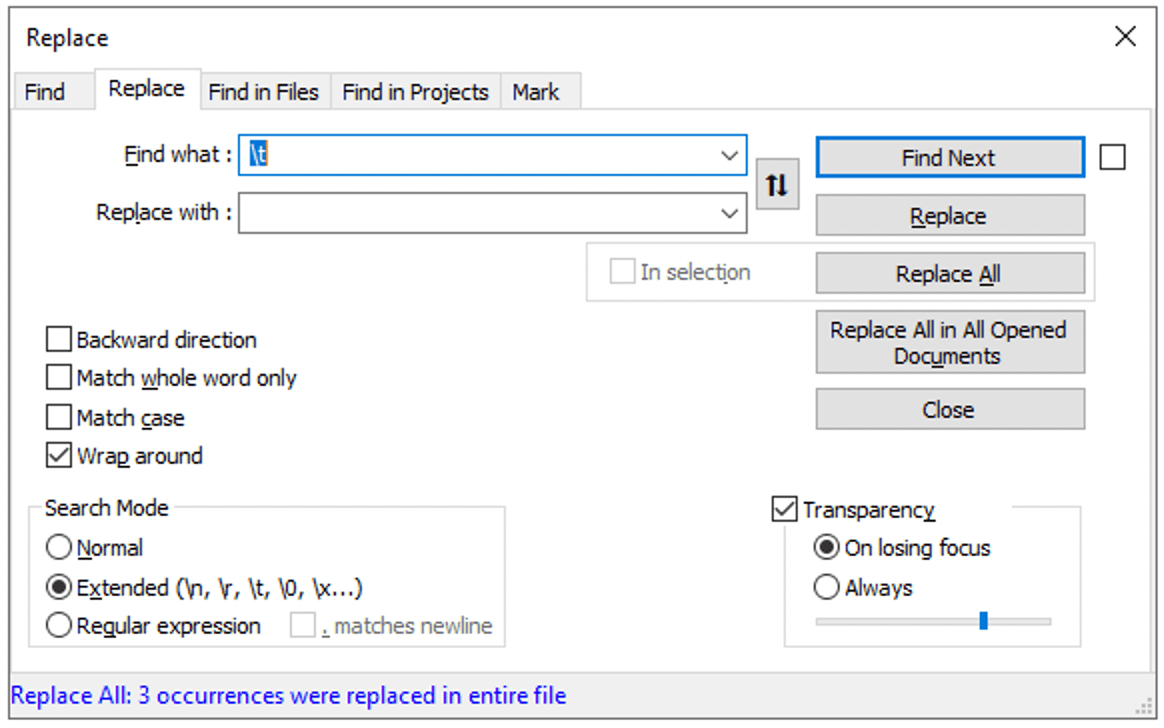
Task: Adjust the transparency level slider
Action: coord(983,621)
